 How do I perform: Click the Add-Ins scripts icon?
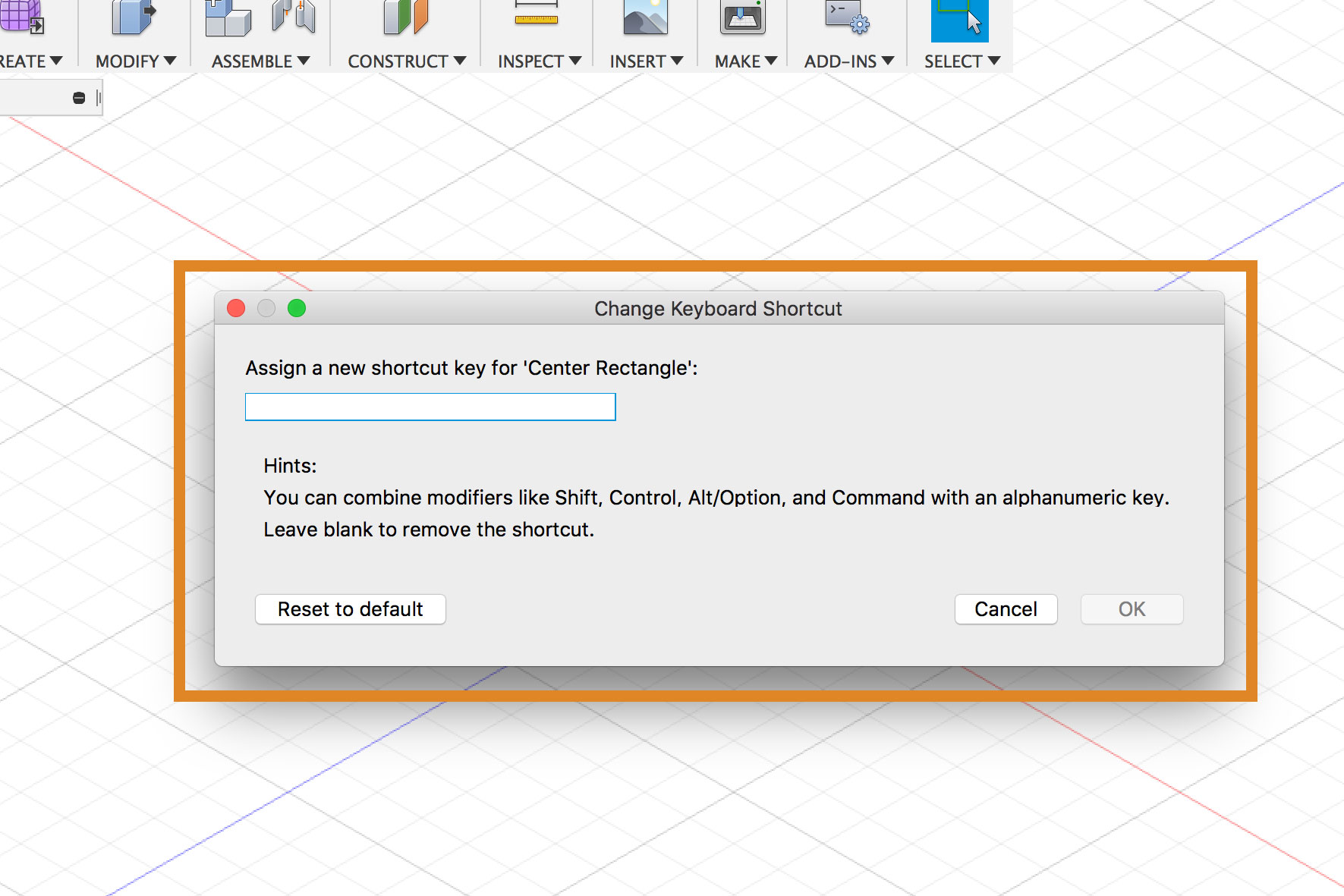point(848,17)
